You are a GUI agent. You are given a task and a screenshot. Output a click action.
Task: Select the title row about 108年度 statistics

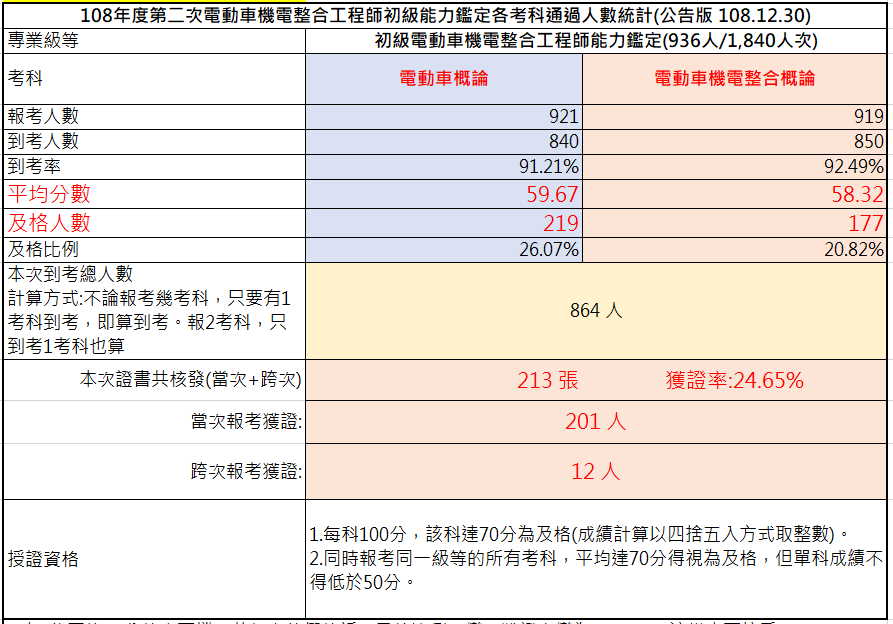pos(446,14)
